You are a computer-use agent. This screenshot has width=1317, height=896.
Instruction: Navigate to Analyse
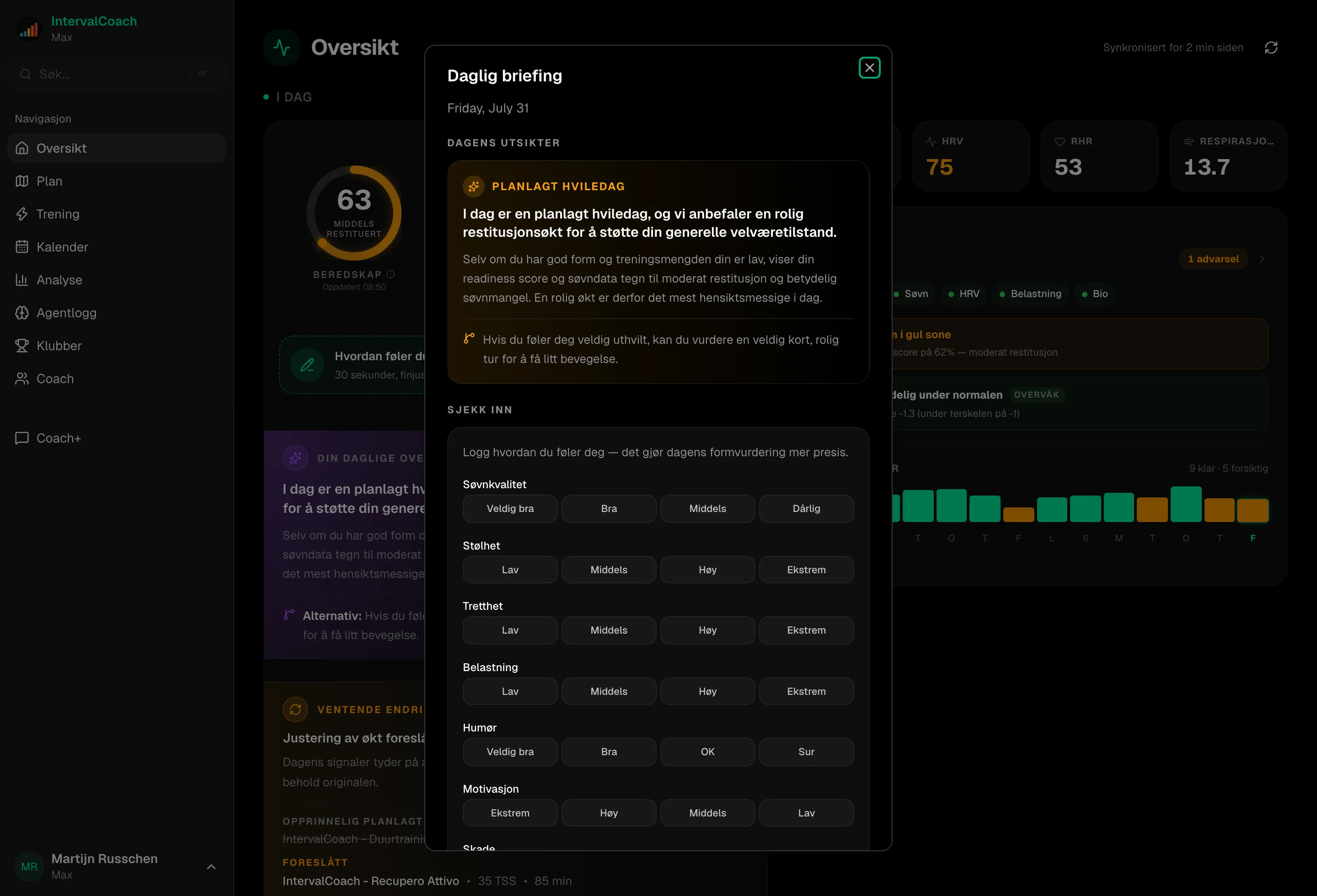(117, 280)
